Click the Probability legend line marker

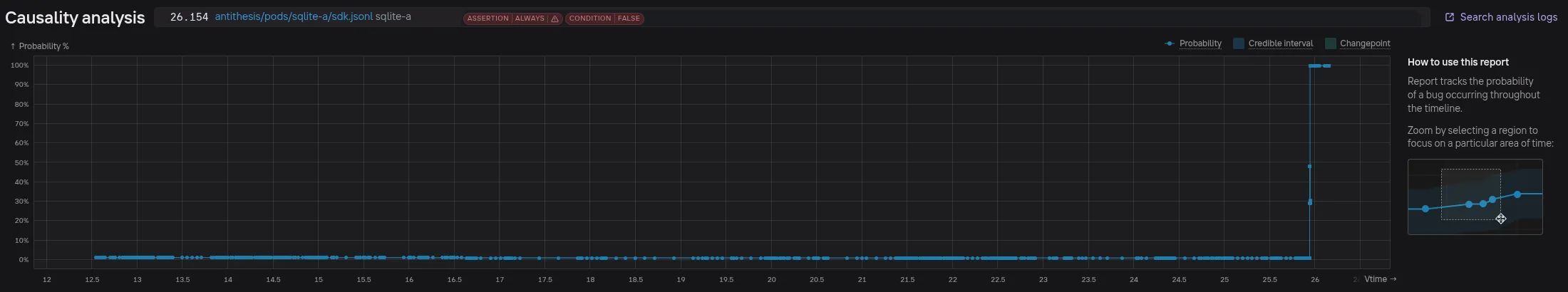tap(1170, 43)
